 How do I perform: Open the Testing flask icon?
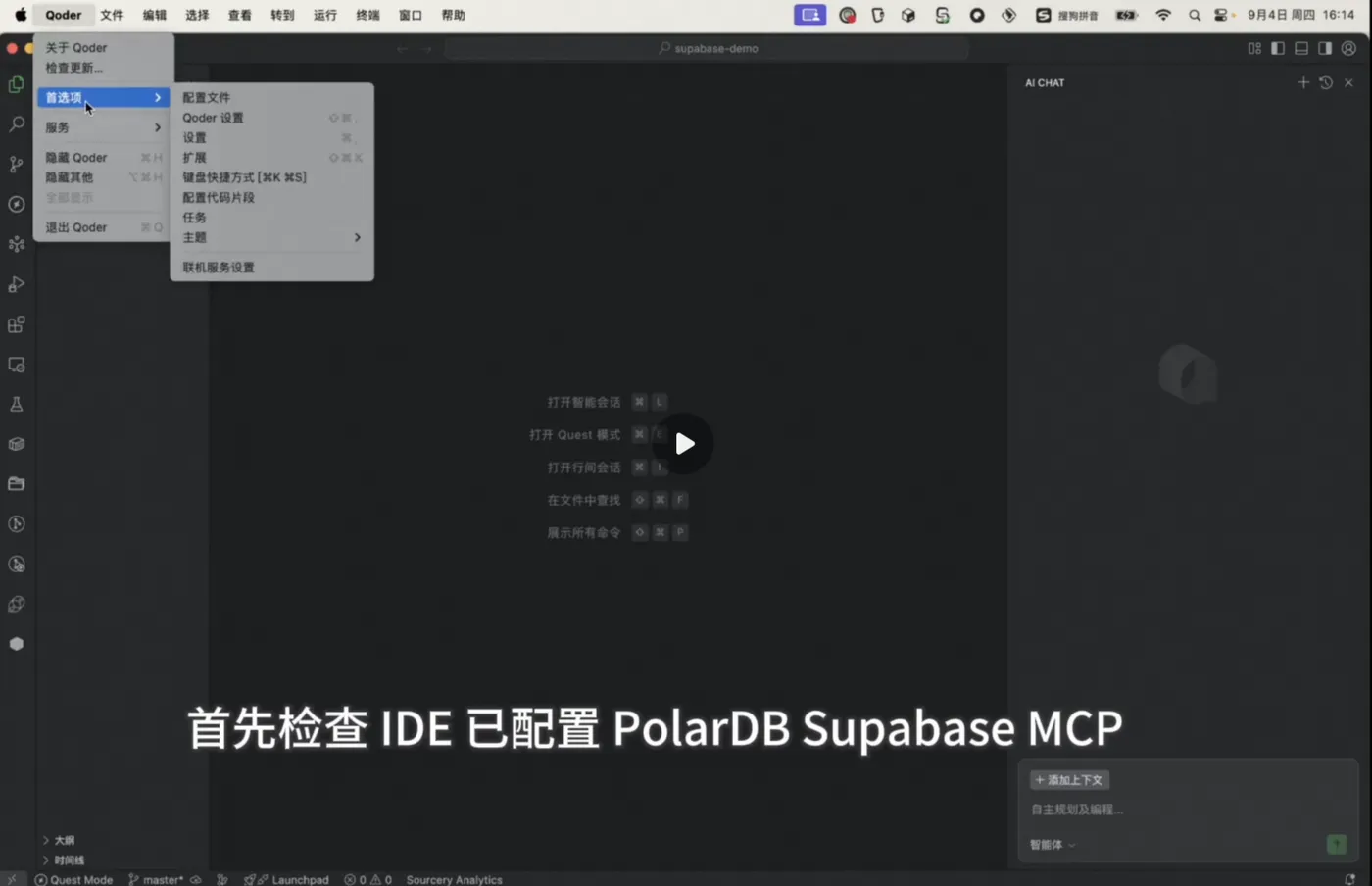click(17, 404)
